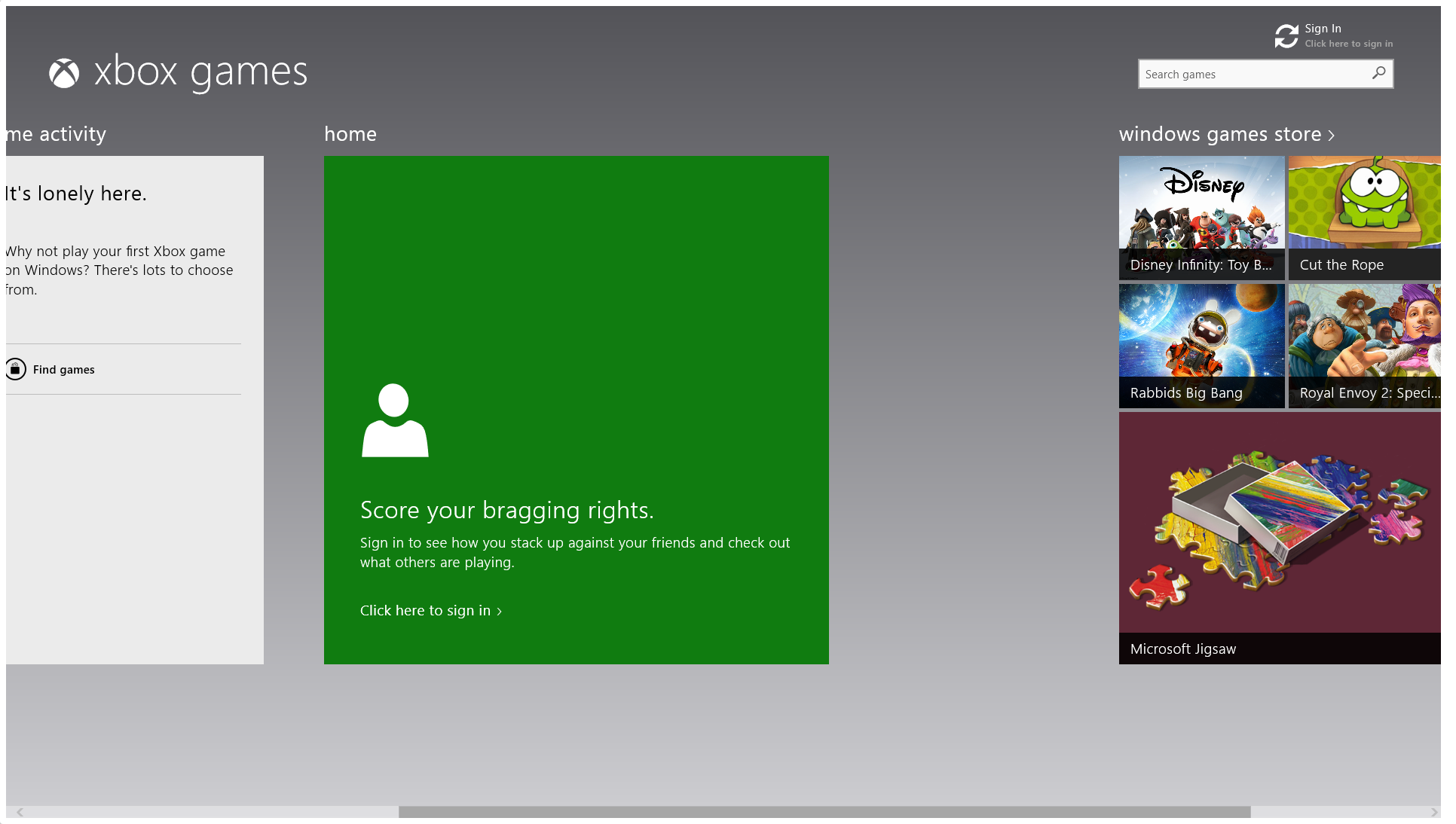The width and height of the screenshot is (1456, 824).
Task: Click the Sign In sync arrows icon
Action: [1286, 35]
